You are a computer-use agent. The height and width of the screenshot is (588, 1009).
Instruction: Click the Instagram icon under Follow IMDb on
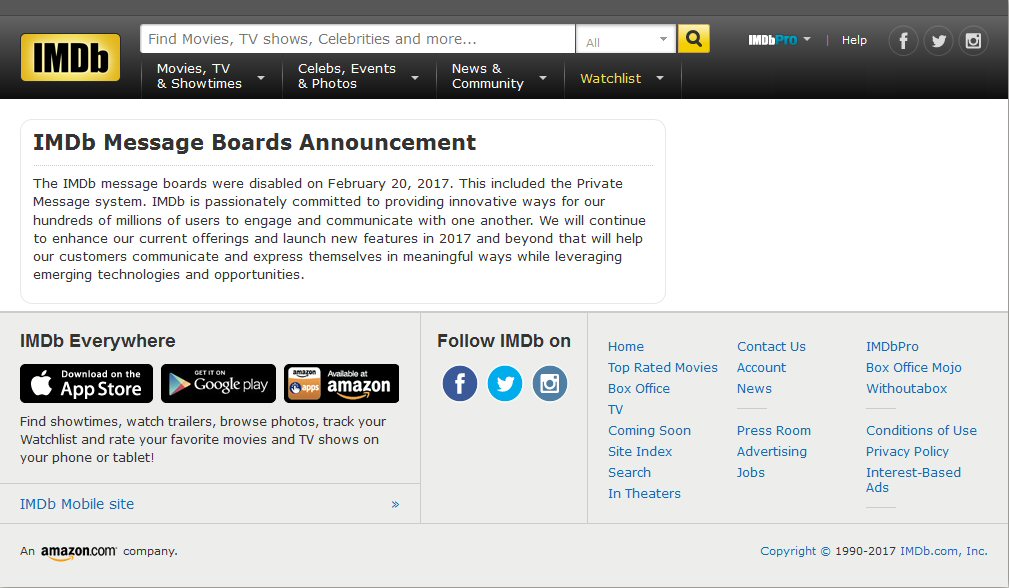tap(549, 383)
